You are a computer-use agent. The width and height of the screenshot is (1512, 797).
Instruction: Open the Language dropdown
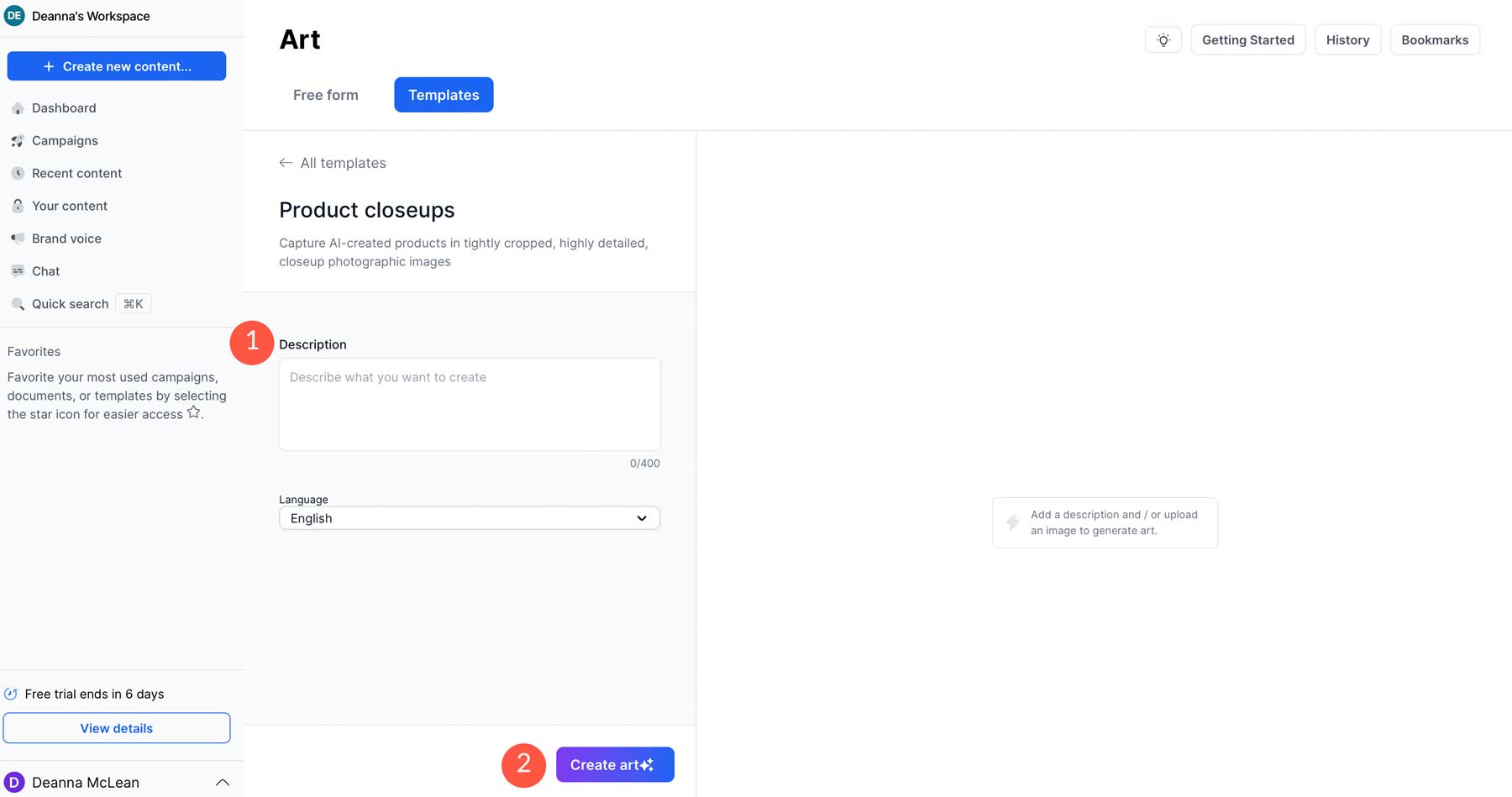click(469, 517)
